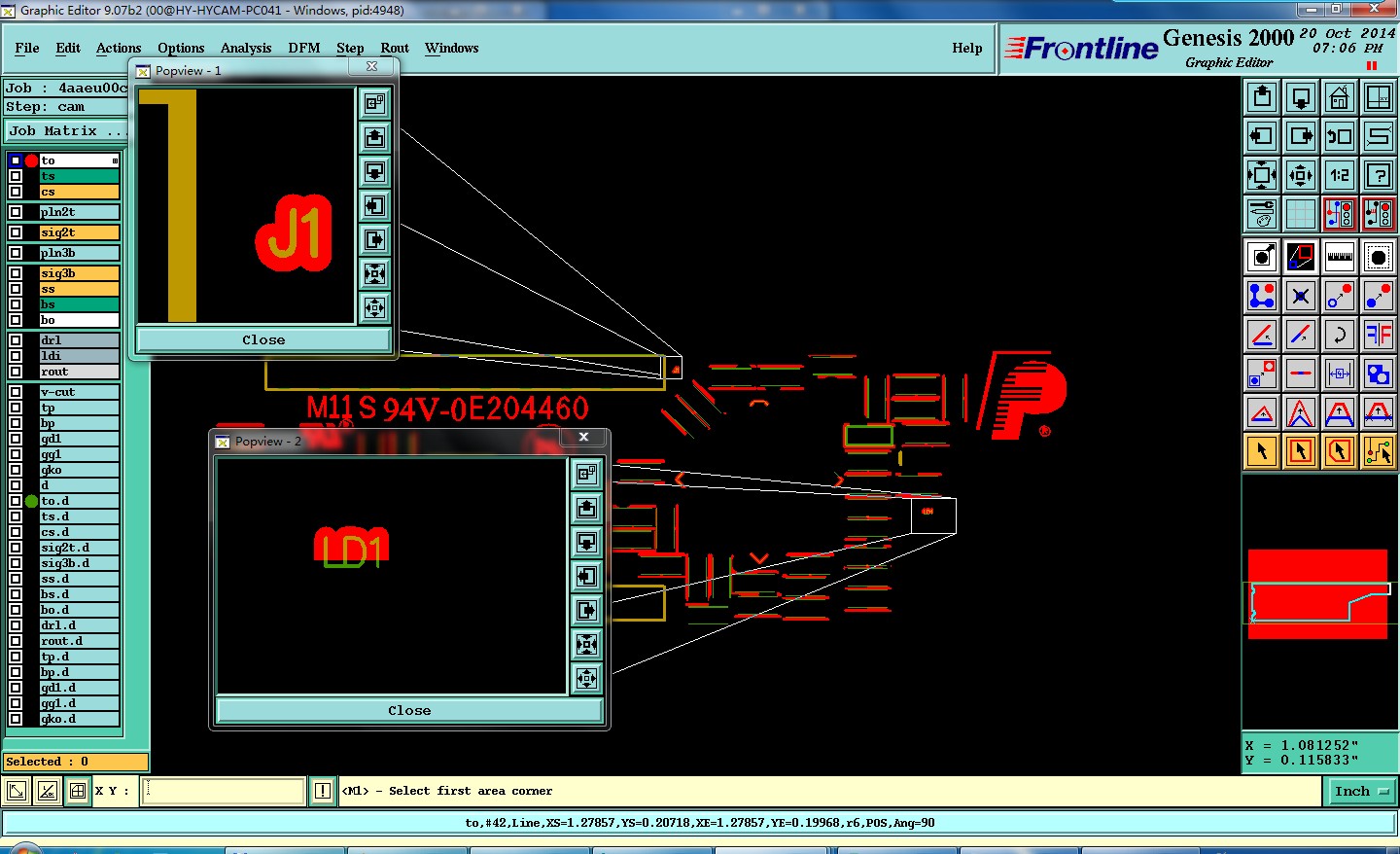
Task: Toggle the checkbox for layer gko
Action: tap(16, 470)
